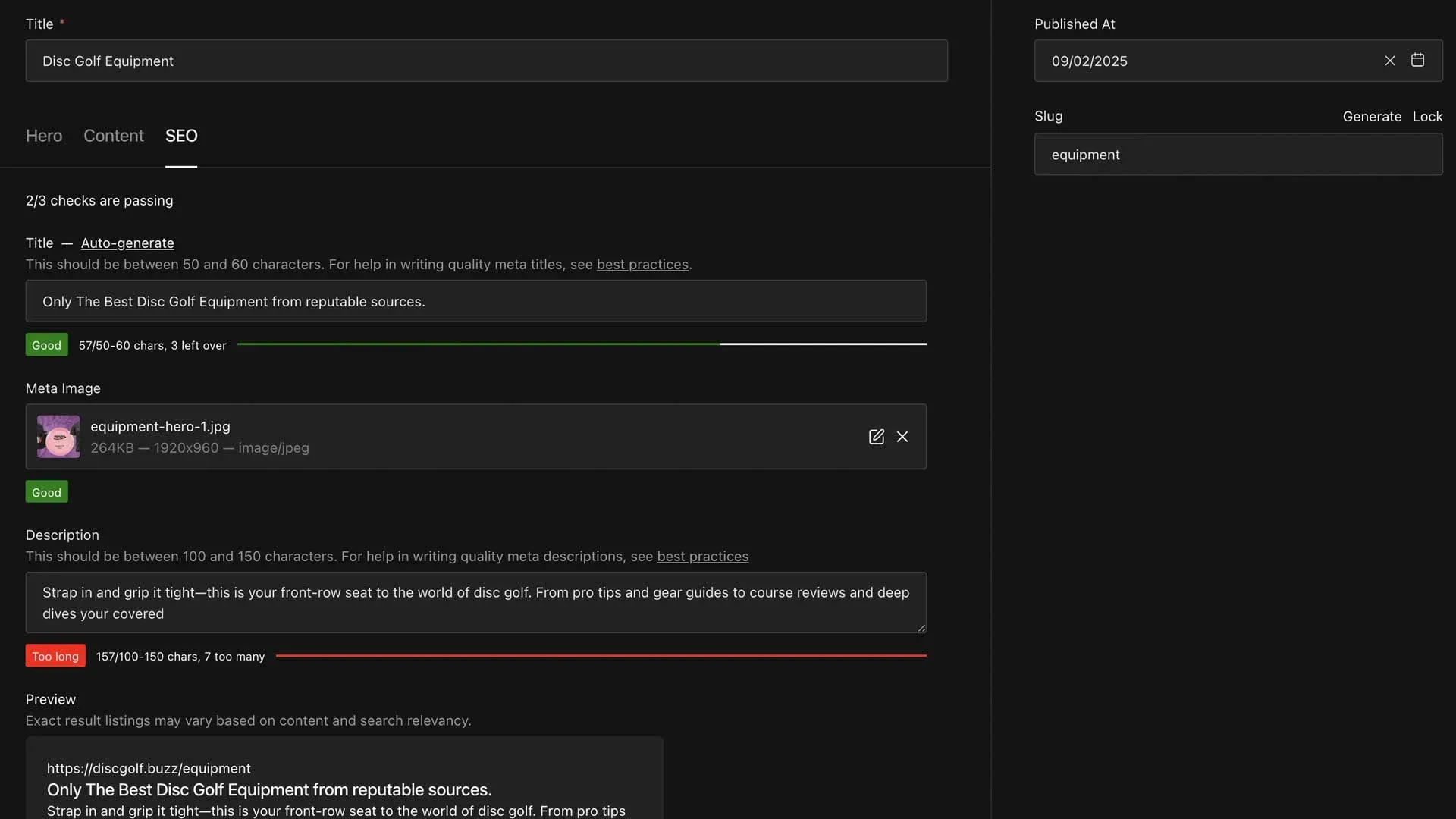Open the calendar picker for Published At

point(1417,60)
